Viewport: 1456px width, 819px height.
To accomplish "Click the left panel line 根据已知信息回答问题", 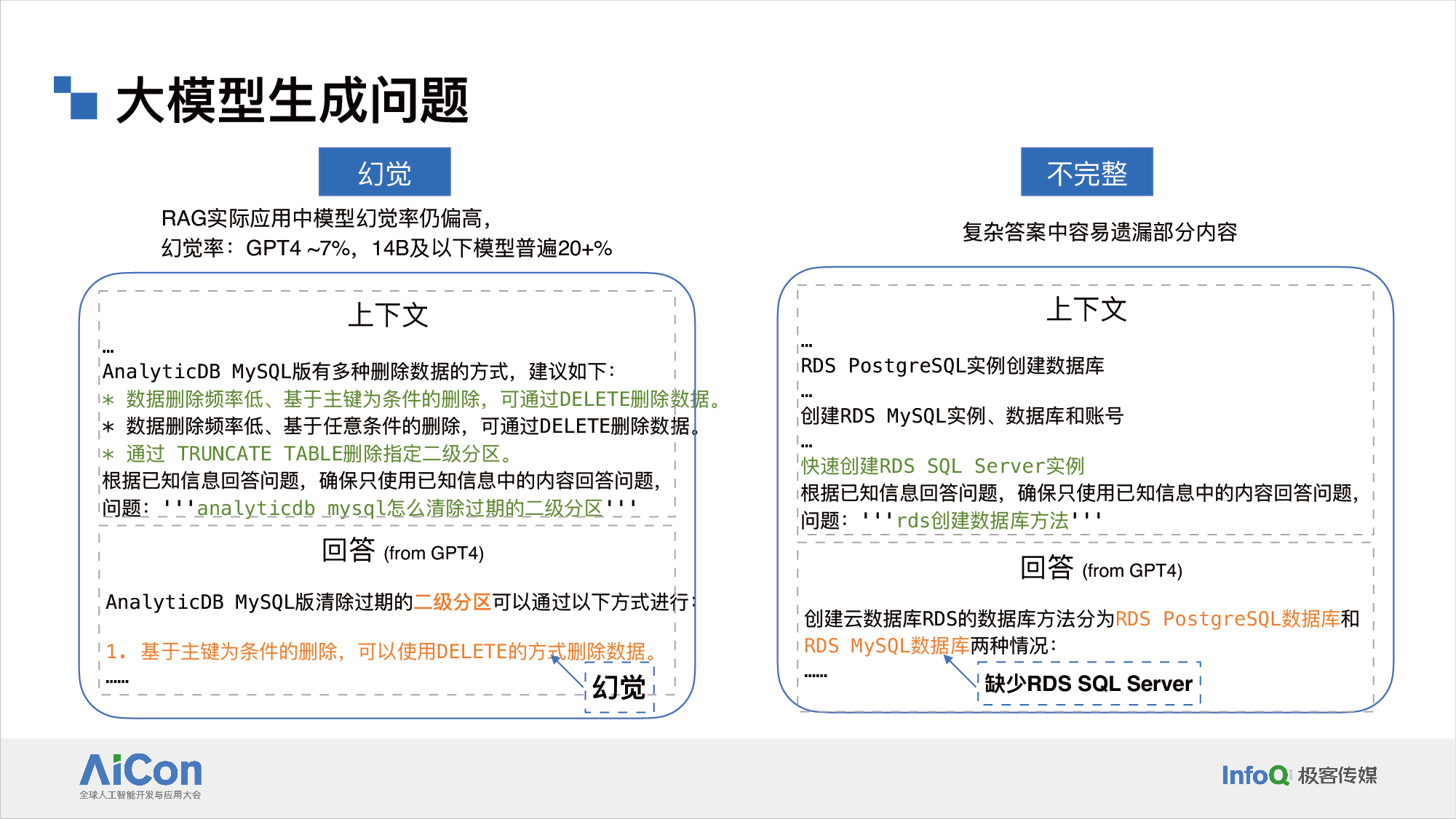I will click(382, 481).
